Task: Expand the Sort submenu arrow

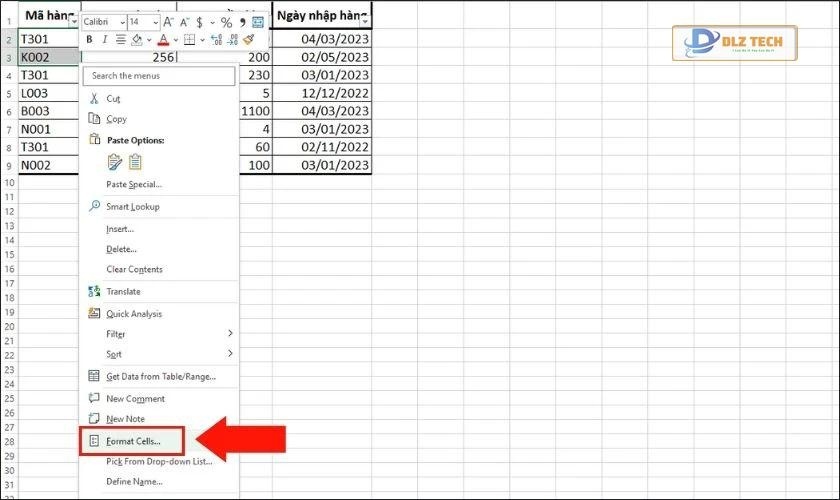Action: tap(230, 353)
